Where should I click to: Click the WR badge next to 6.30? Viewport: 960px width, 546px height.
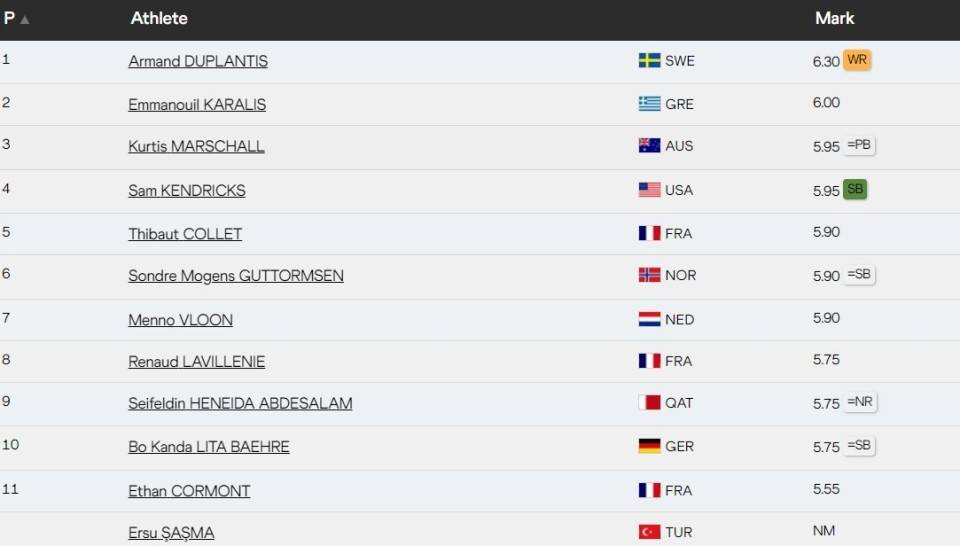pyautogui.click(x=857, y=60)
